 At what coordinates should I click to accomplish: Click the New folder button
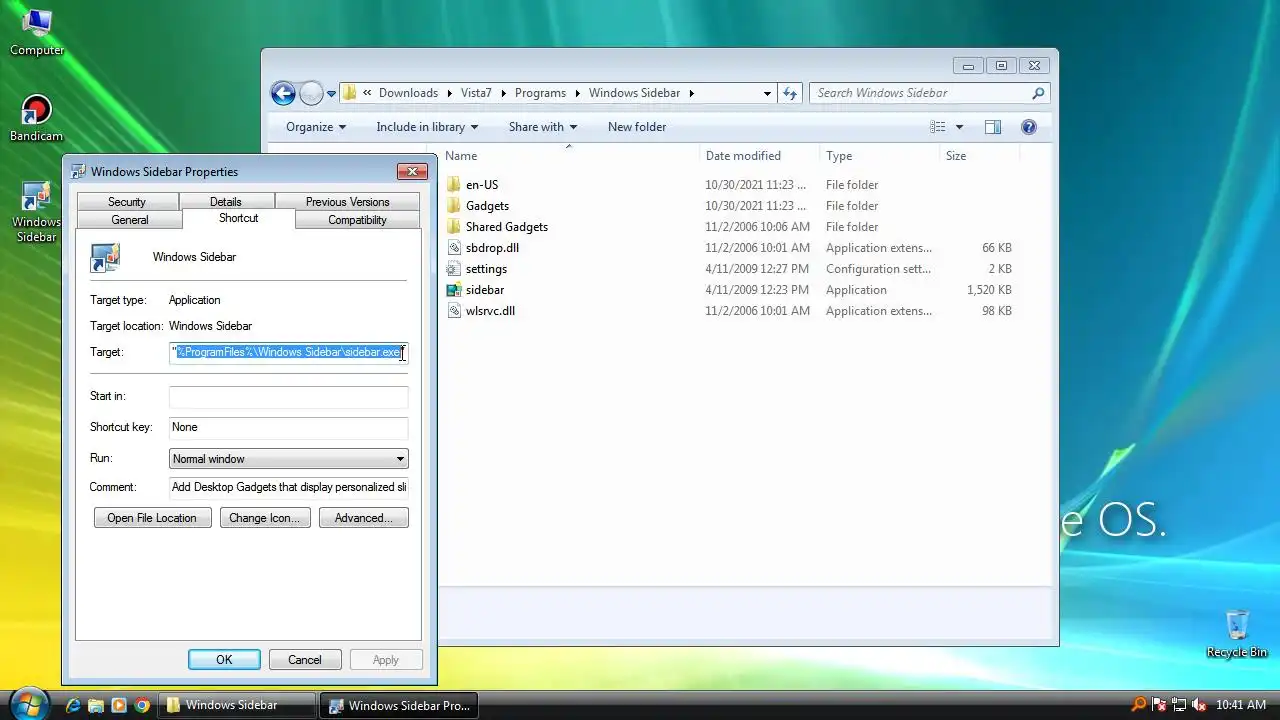[x=637, y=127]
